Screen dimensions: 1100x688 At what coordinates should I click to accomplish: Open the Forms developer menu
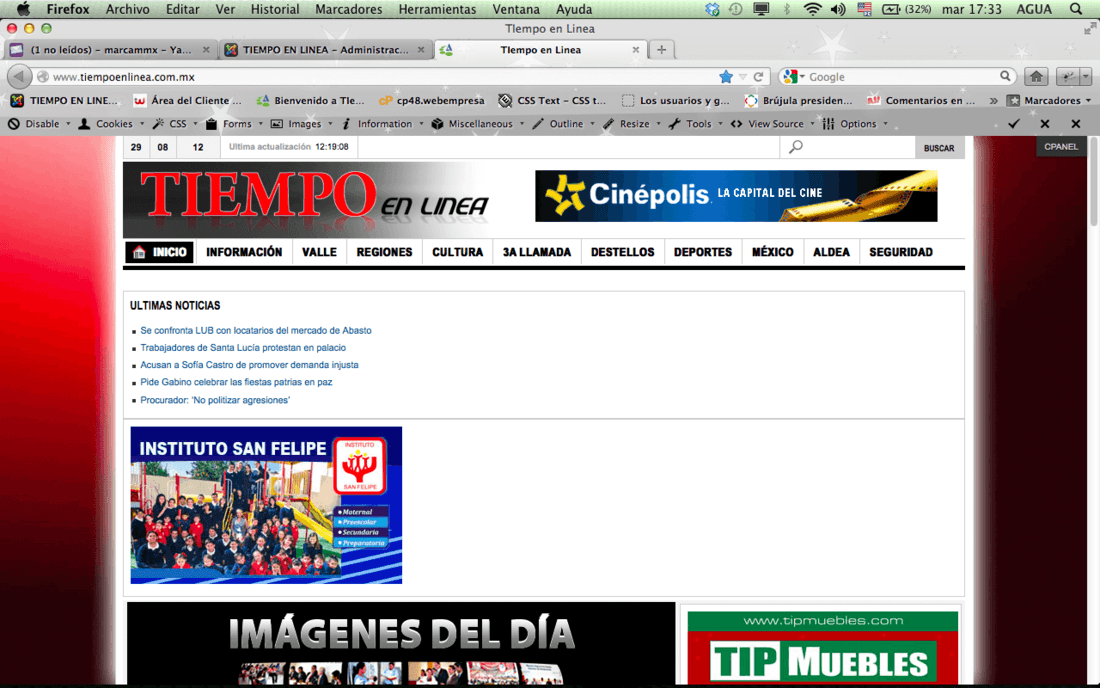[234, 123]
